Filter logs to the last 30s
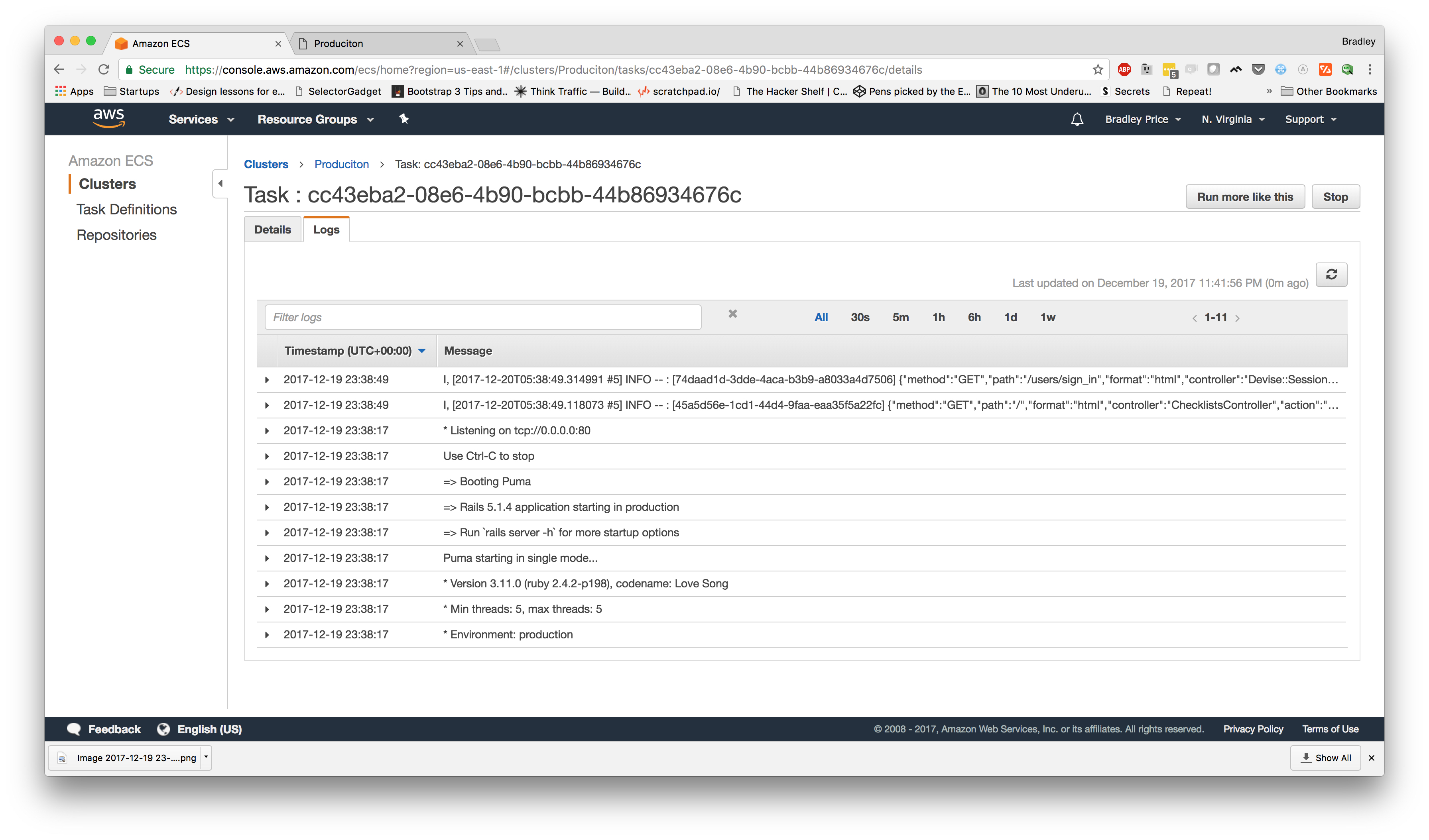This screenshot has width=1429, height=840. click(x=860, y=318)
